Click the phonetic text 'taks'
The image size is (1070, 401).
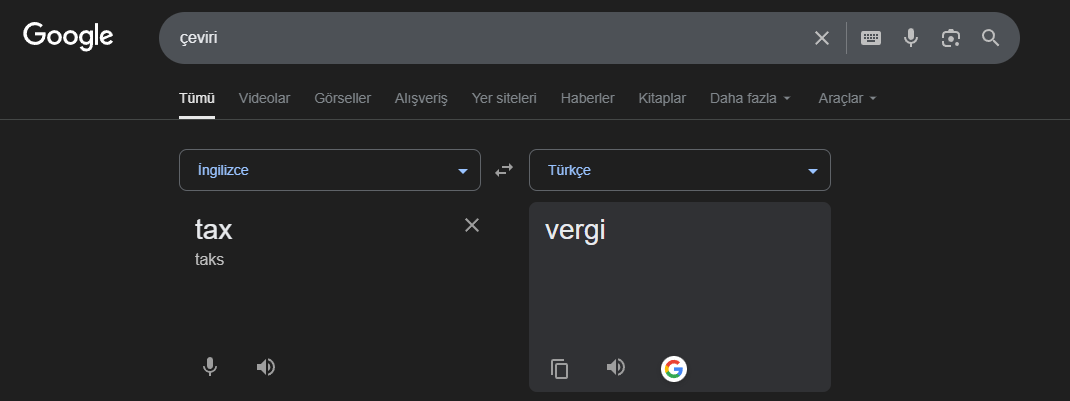209,259
